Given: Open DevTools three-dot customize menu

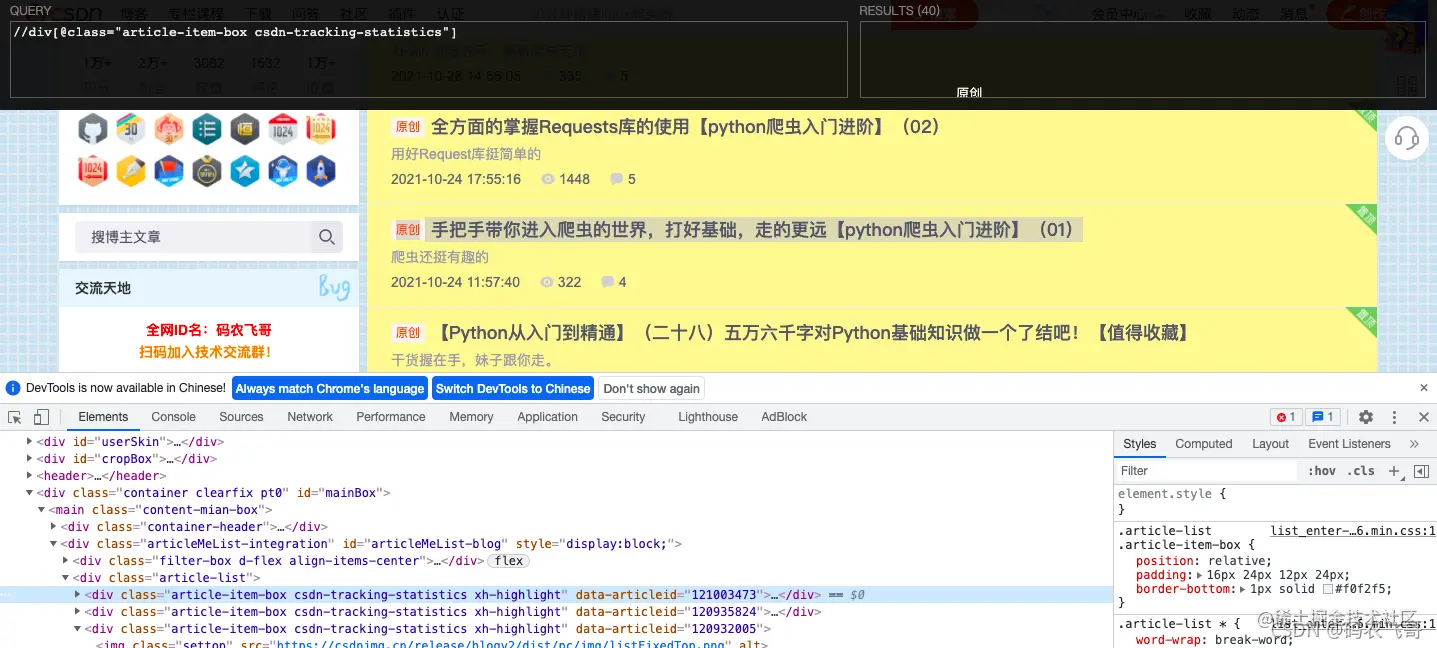Looking at the screenshot, I should click(x=1395, y=417).
